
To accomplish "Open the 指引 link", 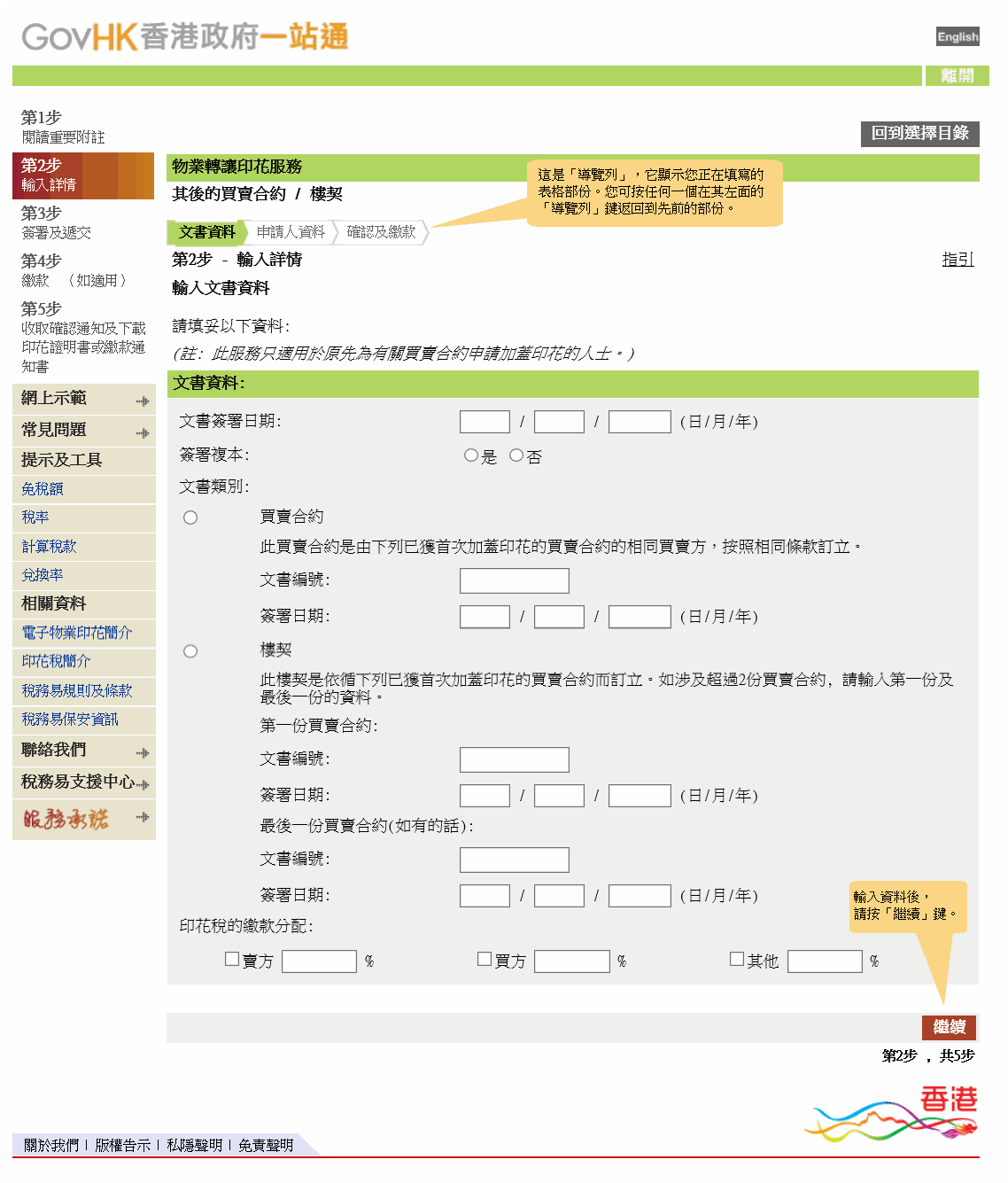I will (x=958, y=260).
